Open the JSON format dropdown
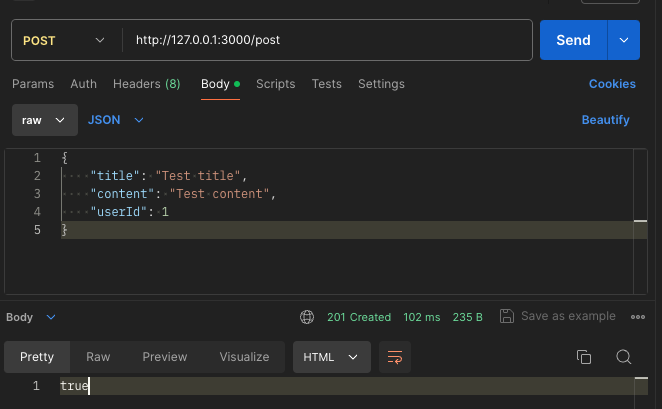 point(116,120)
